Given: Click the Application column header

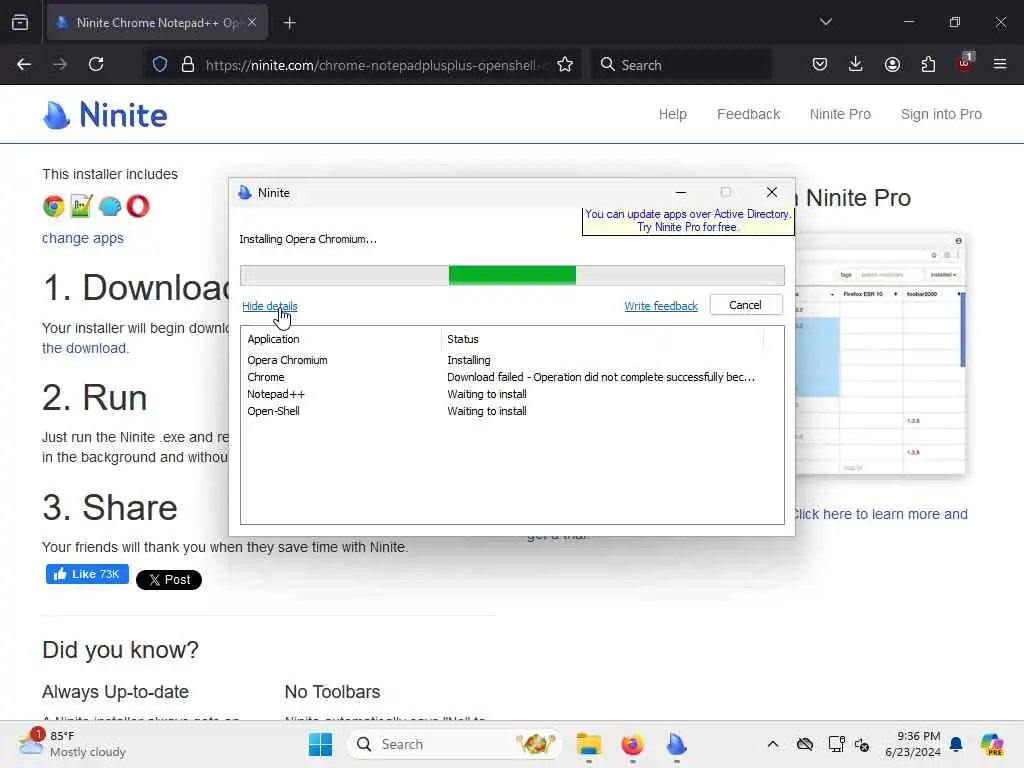Looking at the screenshot, I should [342, 339].
